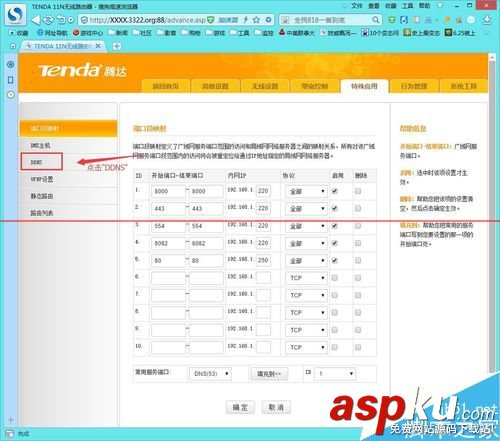This screenshot has height=441, width=500.
Task: Open protocol dropdown for row 1 (port 8000)
Action: coord(306,191)
